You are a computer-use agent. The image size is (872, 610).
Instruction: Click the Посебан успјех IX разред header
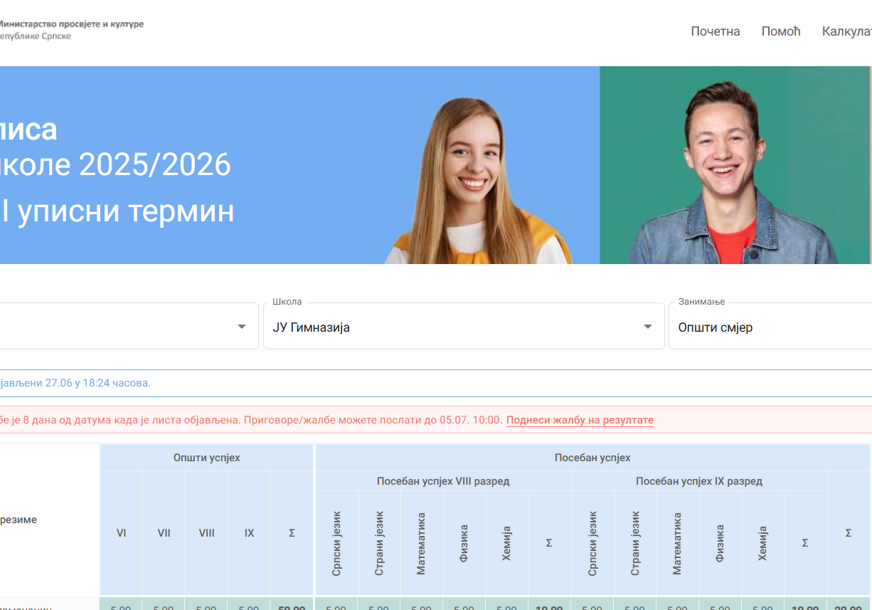tap(699, 481)
